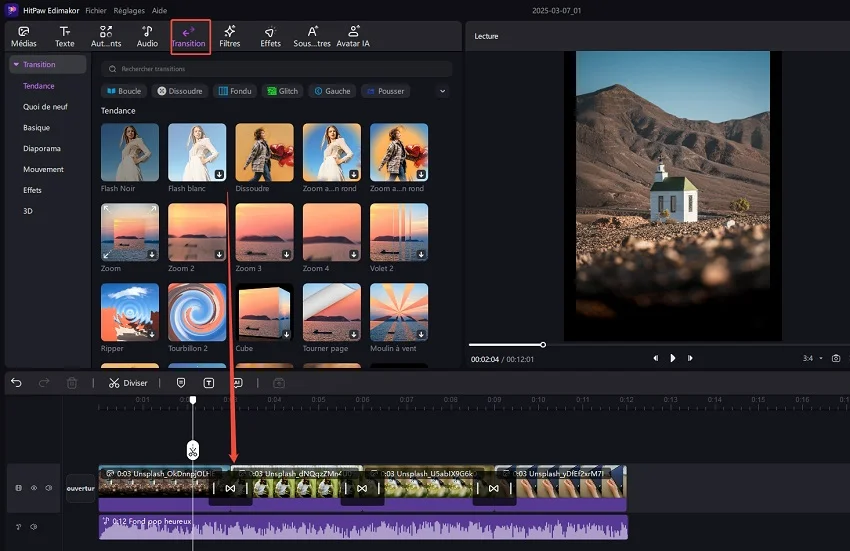Click the preview playback progress slider
850x551 pixels.
[x=543, y=344]
